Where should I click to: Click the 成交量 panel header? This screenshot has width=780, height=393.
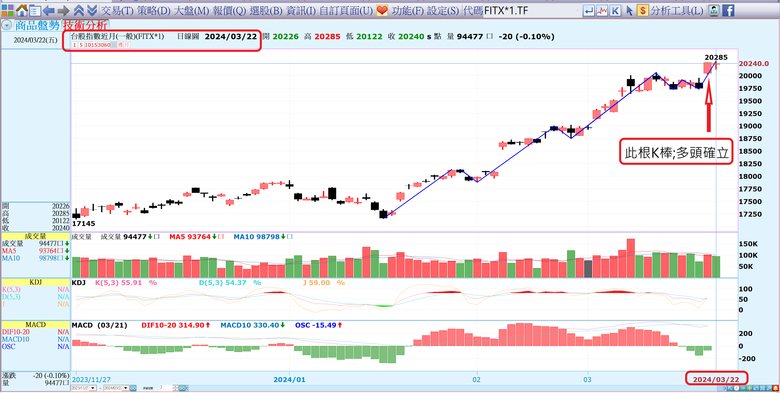(x=35, y=237)
